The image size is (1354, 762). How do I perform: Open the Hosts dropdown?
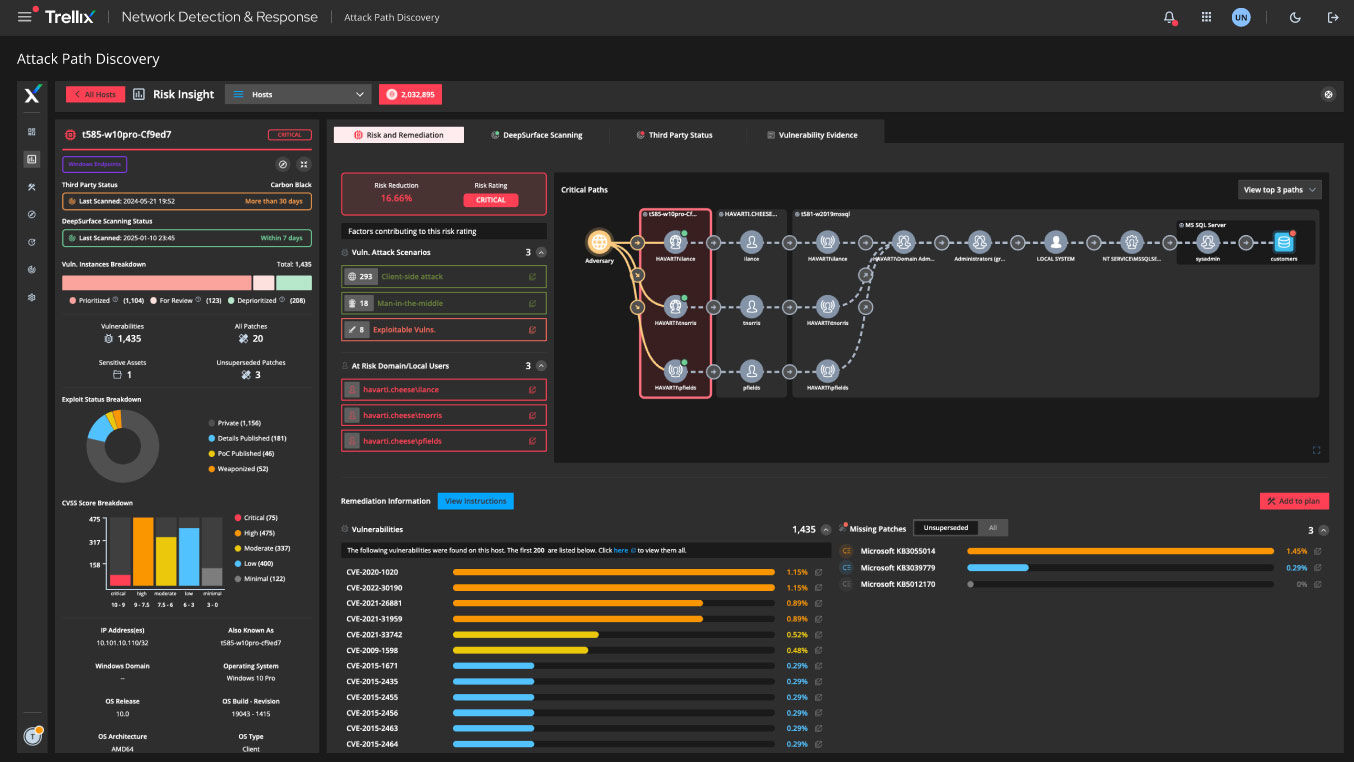pyautogui.click(x=298, y=94)
